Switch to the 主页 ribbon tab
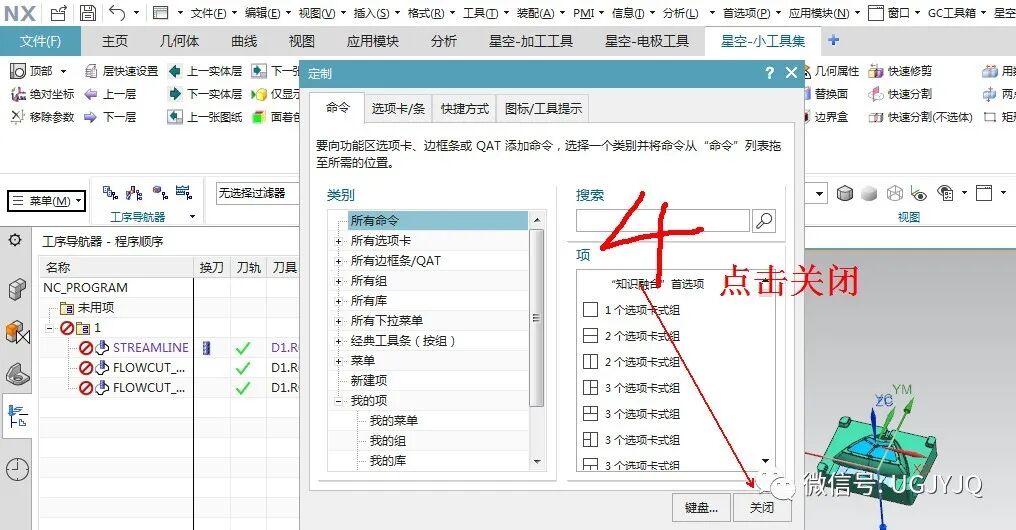The width and height of the screenshot is (1016, 530). [x=115, y=41]
